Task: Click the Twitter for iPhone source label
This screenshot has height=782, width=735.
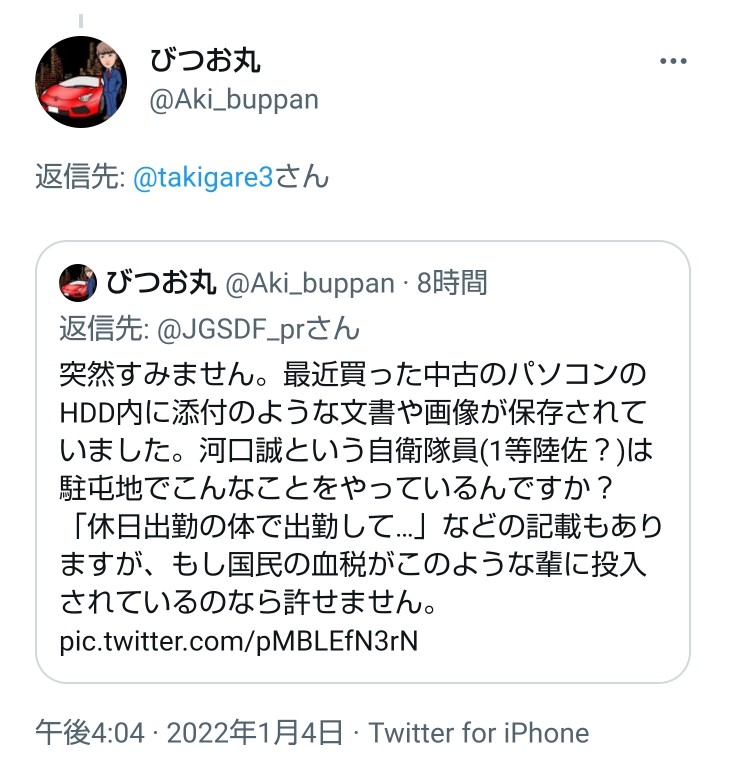Action: pos(479,733)
